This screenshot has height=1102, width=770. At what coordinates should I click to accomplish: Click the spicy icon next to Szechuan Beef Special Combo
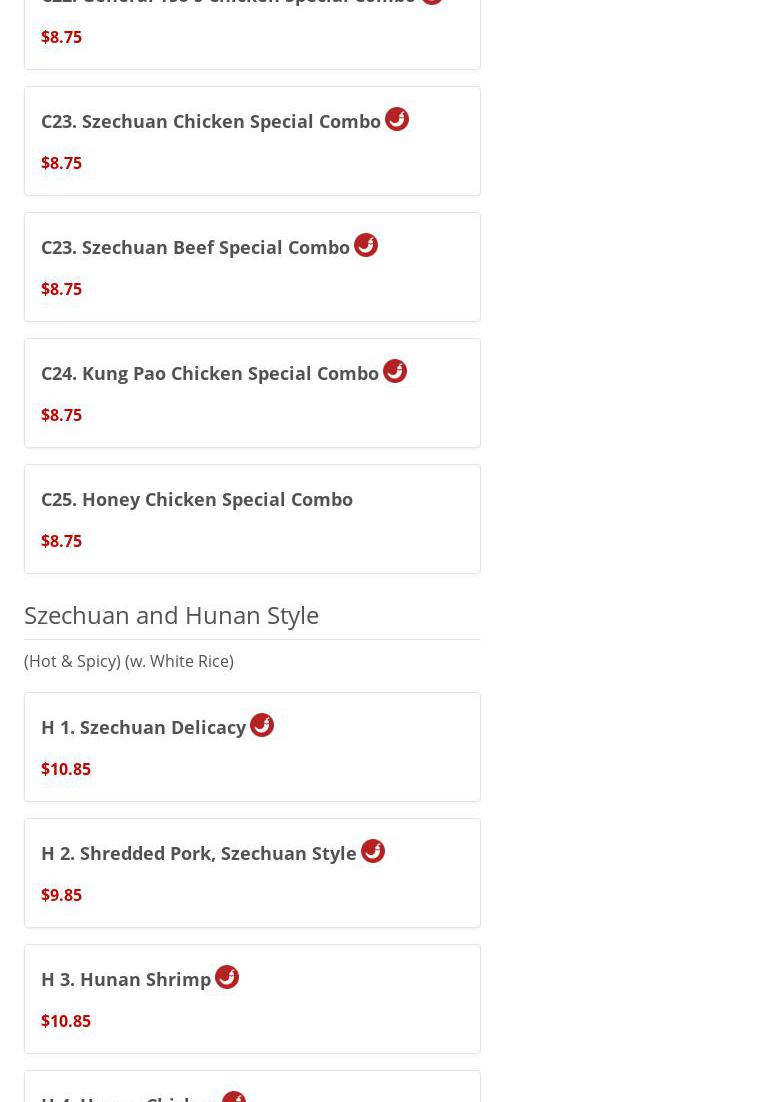pyautogui.click(x=366, y=245)
